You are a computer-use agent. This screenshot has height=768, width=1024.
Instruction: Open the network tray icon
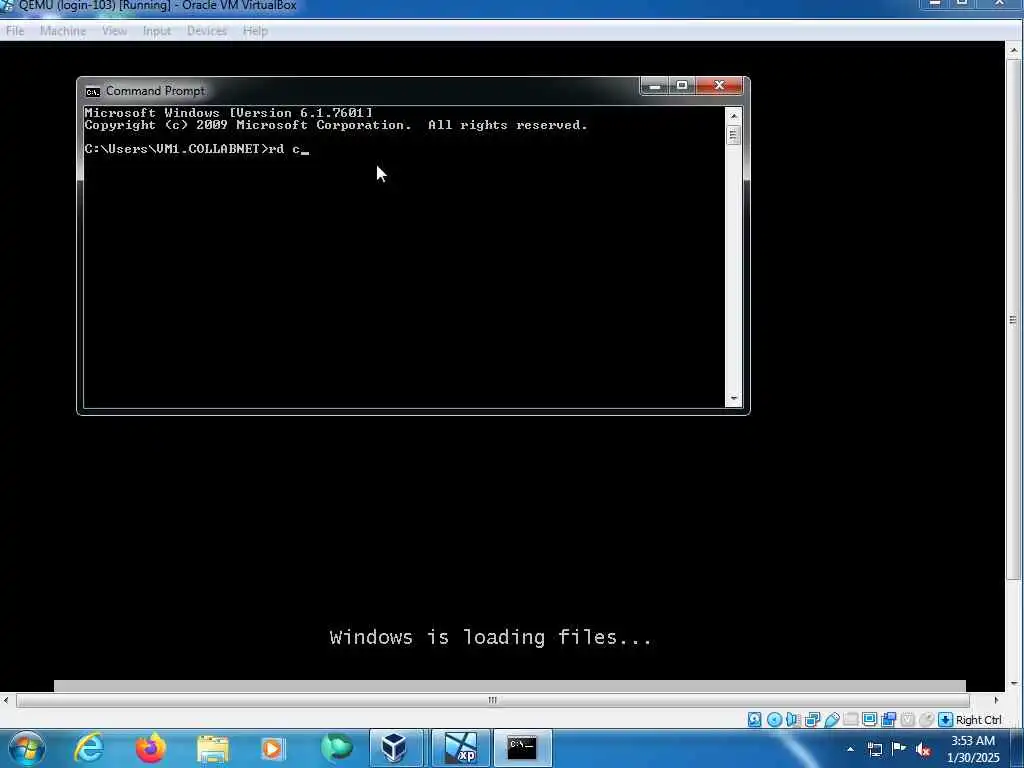click(x=875, y=749)
